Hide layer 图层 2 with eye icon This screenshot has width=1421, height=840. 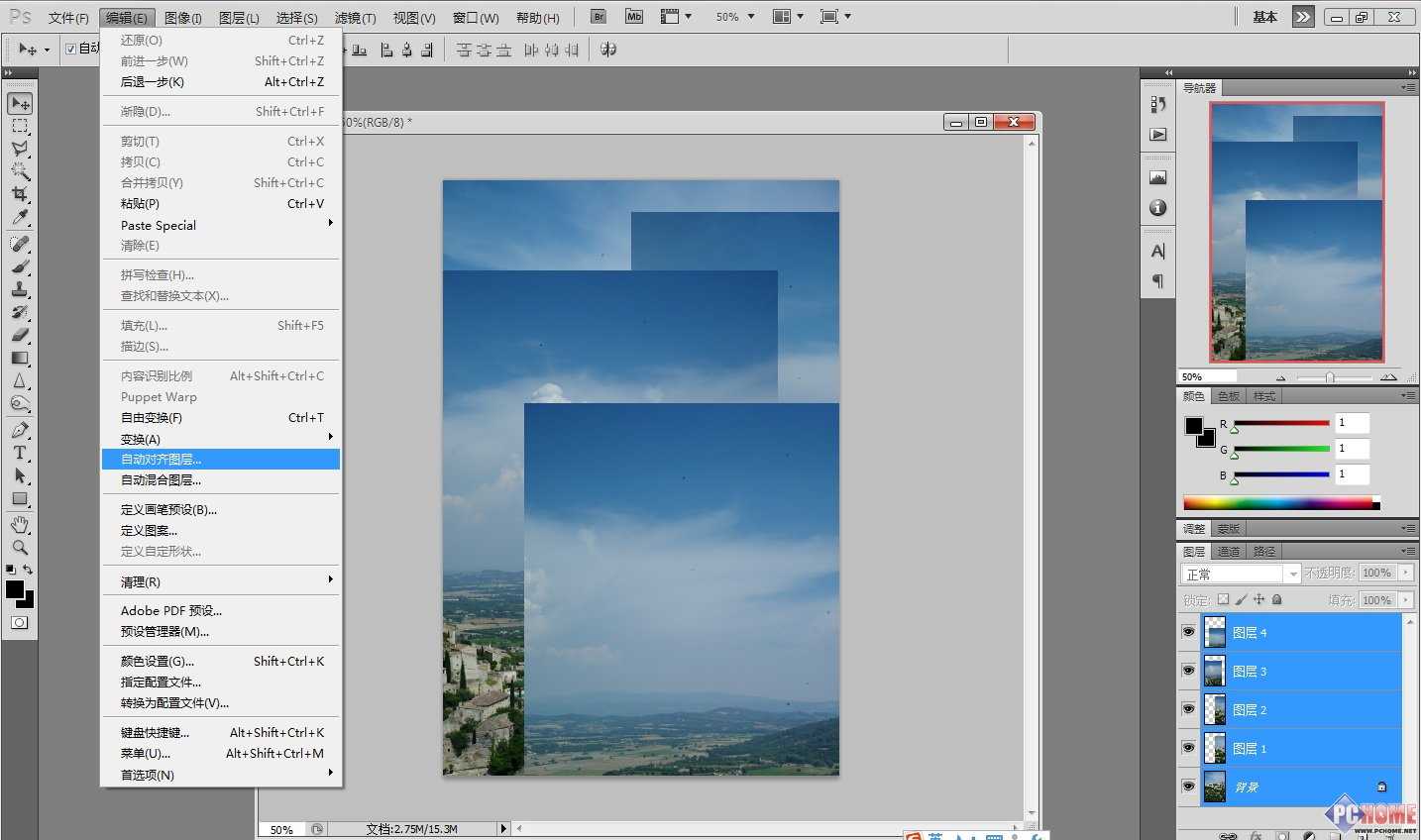tap(1188, 709)
